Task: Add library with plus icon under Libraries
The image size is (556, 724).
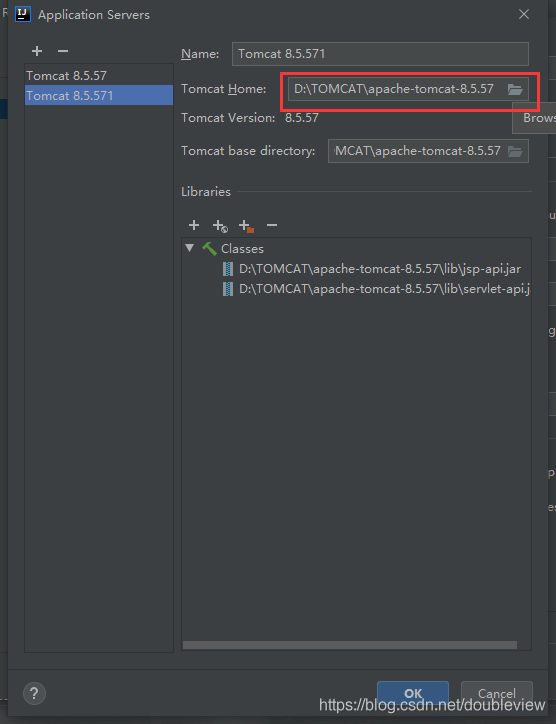Action: coord(194,225)
